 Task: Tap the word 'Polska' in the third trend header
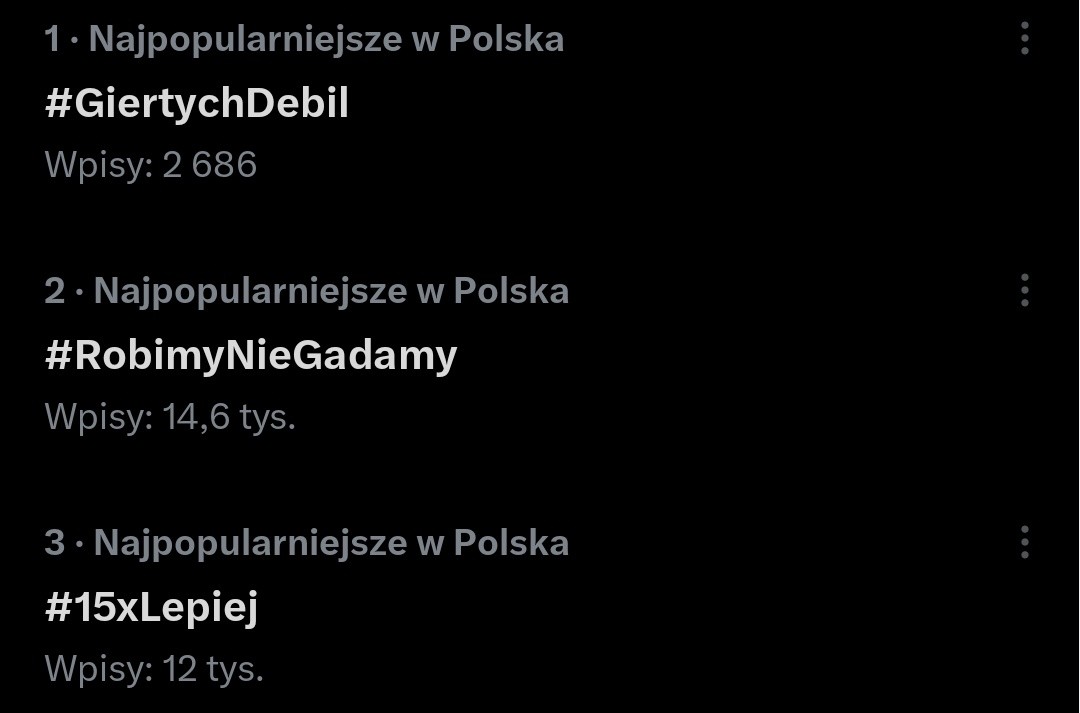pos(511,543)
